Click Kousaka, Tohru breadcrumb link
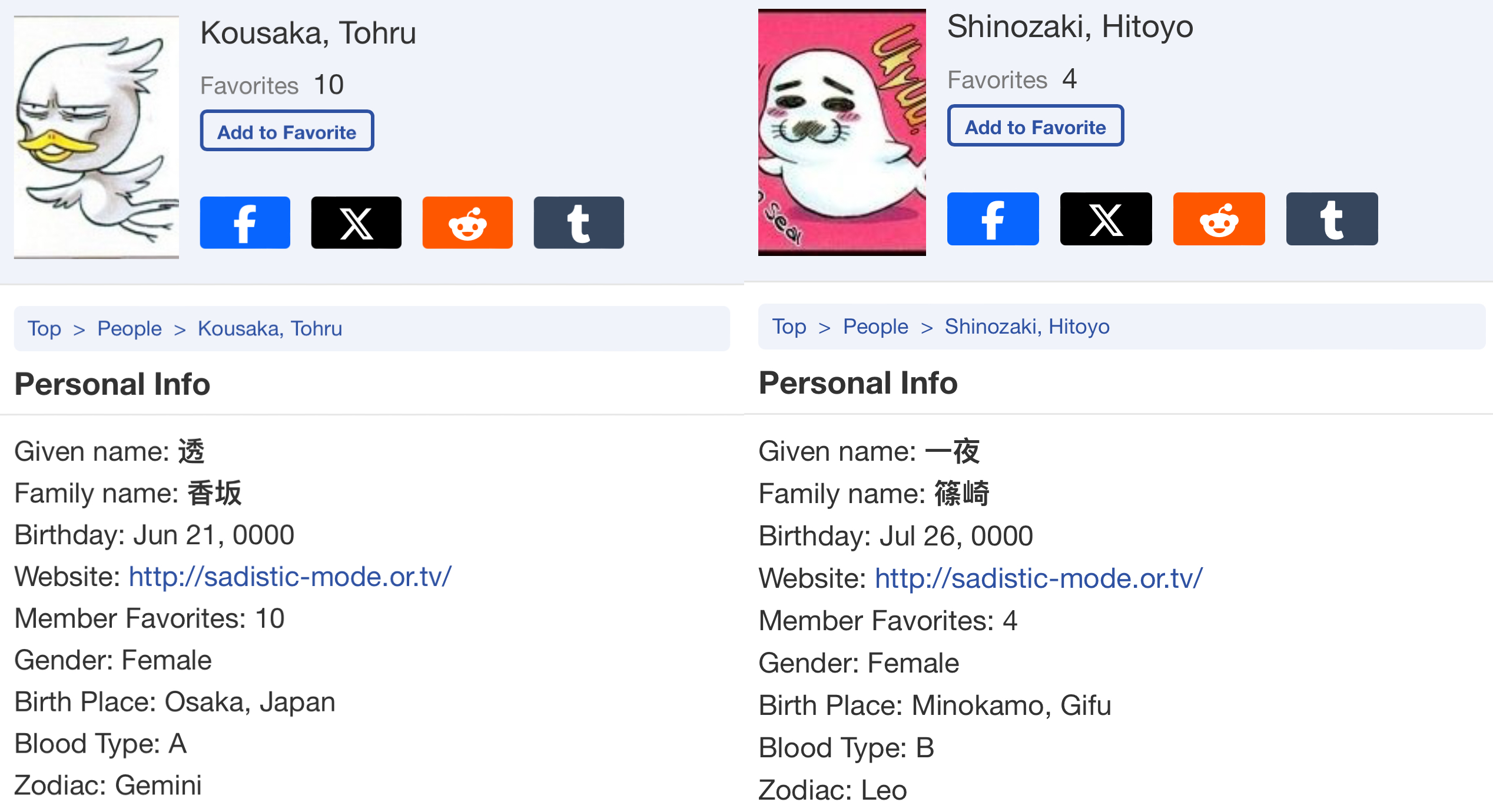Image resolution: width=1493 pixels, height=812 pixels. coord(270,328)
